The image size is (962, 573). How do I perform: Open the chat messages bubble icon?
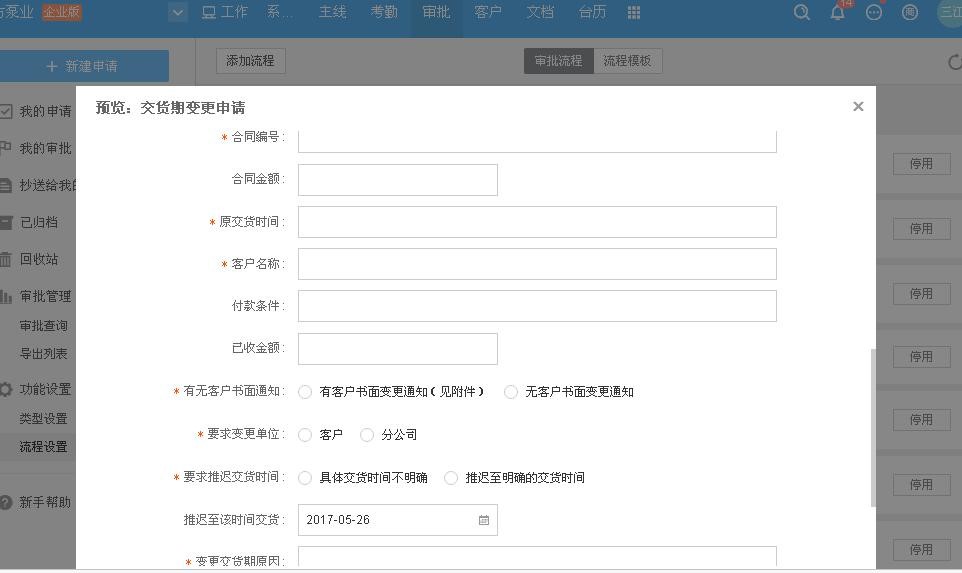[874, 12]
